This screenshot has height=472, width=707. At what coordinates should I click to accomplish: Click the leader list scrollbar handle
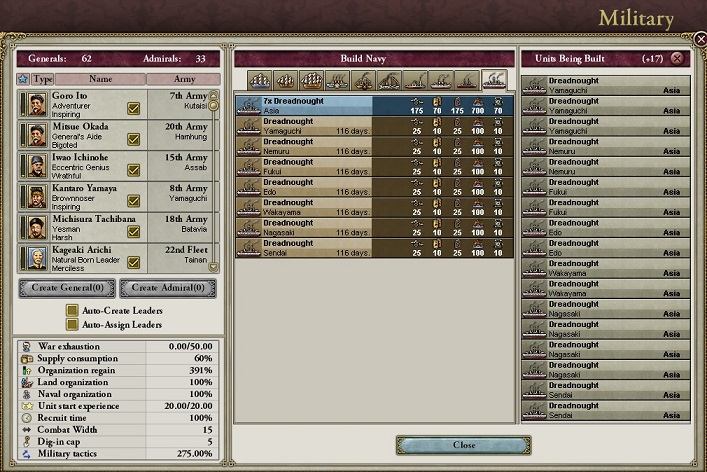pos(213,105)
